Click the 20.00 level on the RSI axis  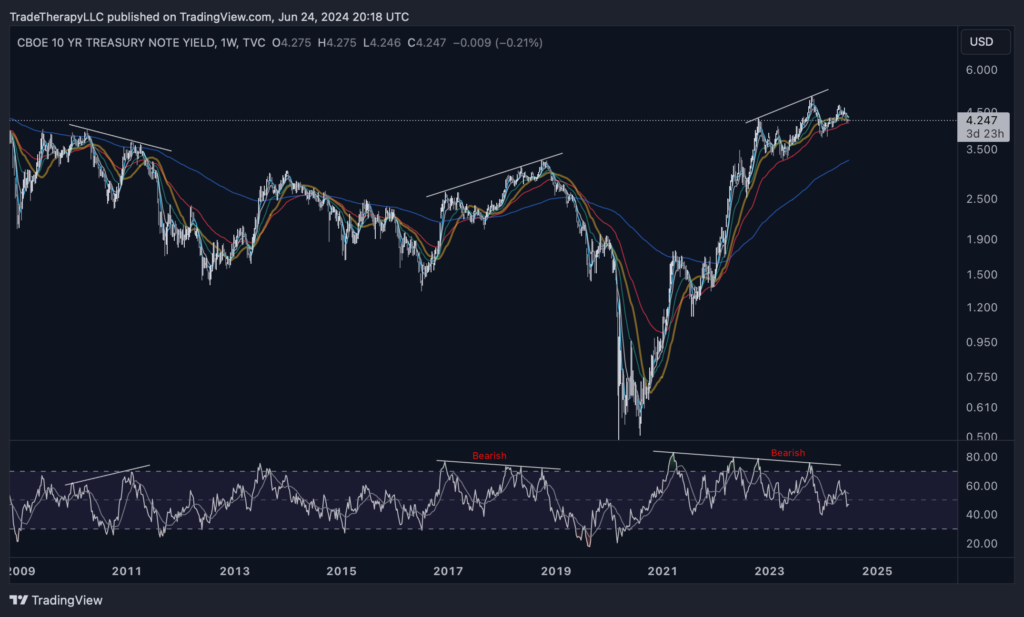980,544
